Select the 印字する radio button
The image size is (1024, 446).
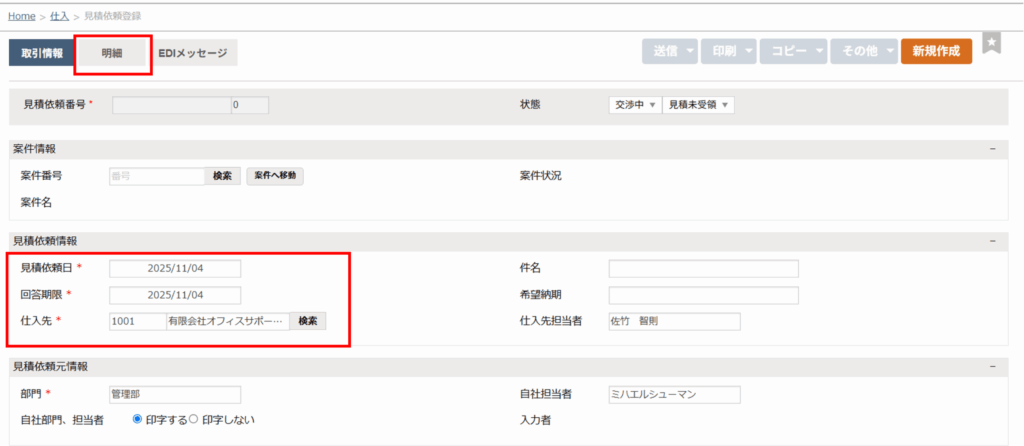click(138, 419)
